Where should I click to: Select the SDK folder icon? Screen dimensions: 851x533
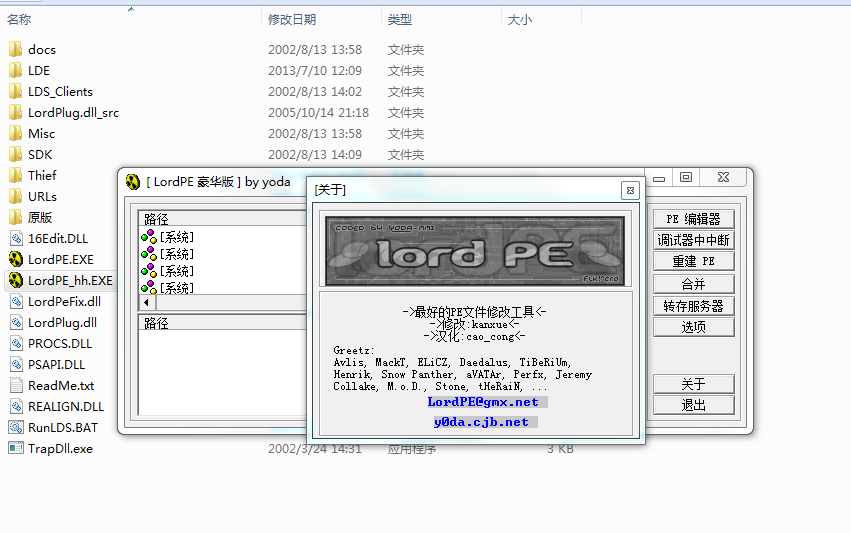16,154
